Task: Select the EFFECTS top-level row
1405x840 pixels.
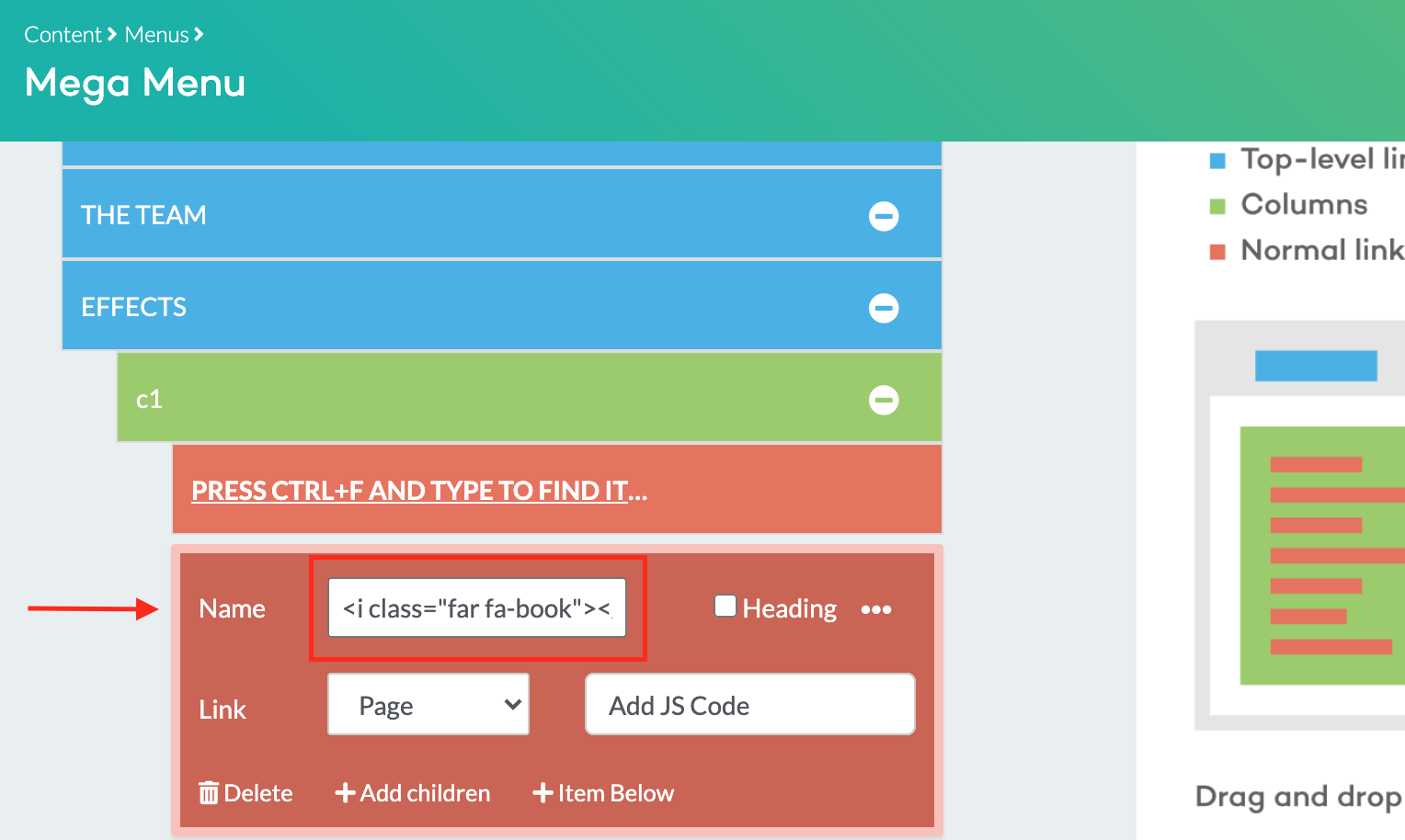Action: point(502,306)
